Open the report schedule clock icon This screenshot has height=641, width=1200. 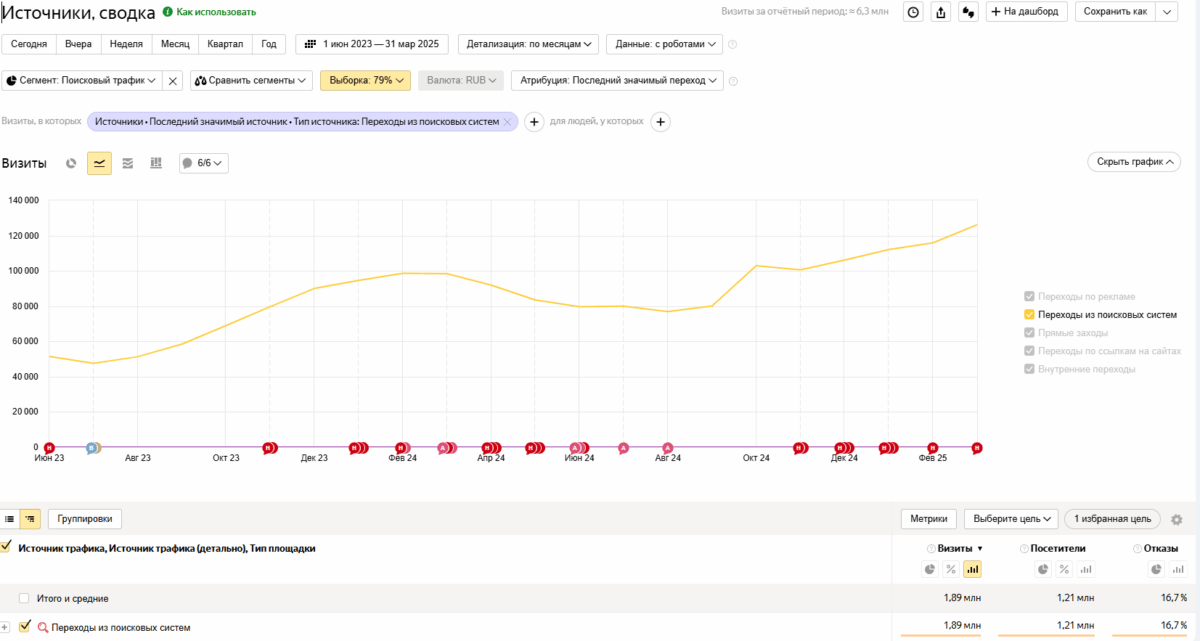(x=913, y=12)
